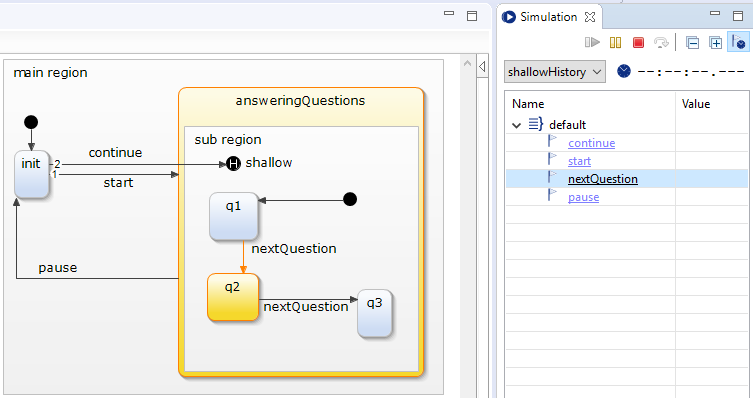
Task: Pause the simulation with the yellow icon
Action: pyautogui.click(x=615, y=43)
